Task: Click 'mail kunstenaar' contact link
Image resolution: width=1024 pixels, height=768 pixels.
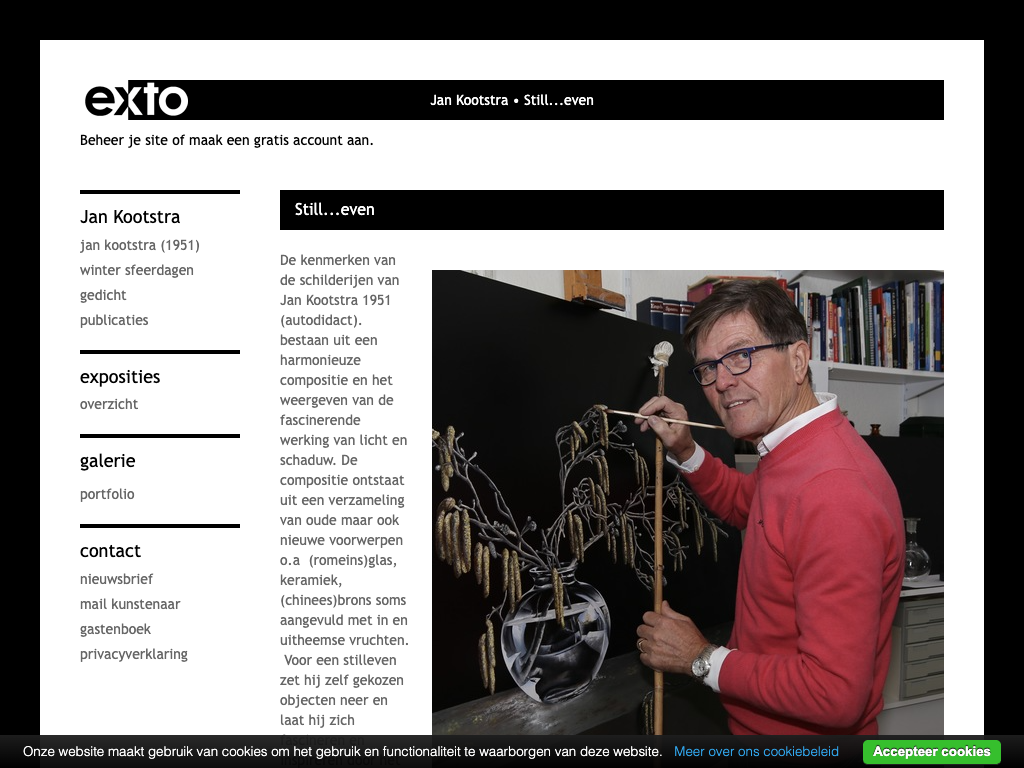Action: click(130, 604)
